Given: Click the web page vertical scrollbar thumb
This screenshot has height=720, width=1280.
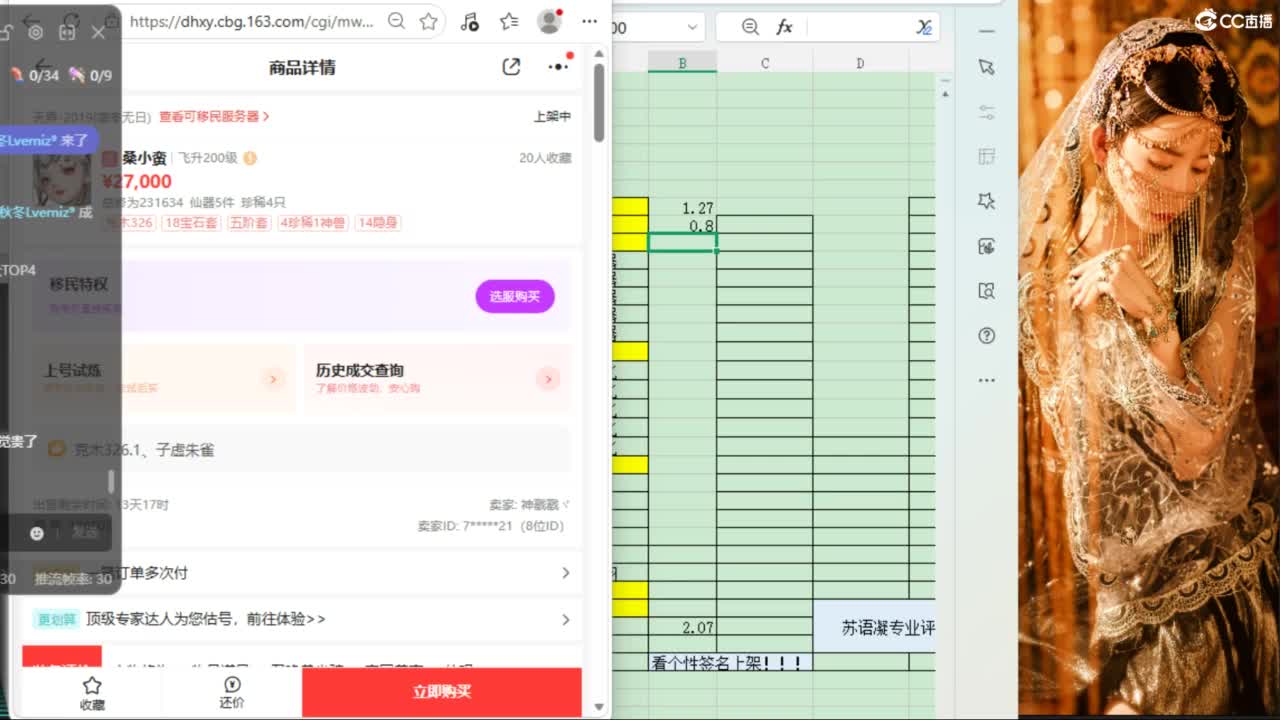Looking at the screenshot, I should click(x=599, y=102).
